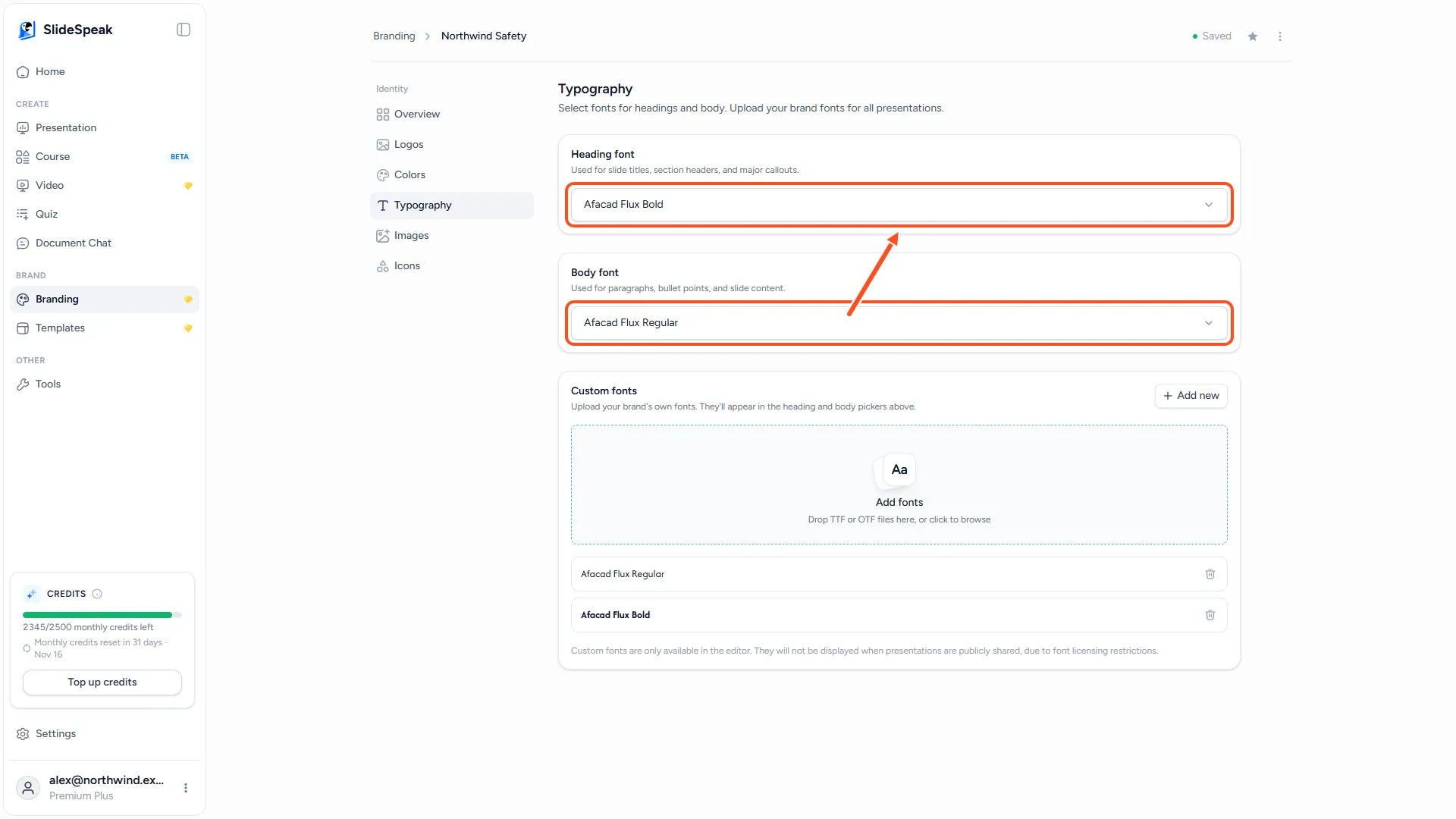The width and height of the screenshot is (1456, 819).
Task: Click the alex@northwind account name
Action: (x=106, y=780)
